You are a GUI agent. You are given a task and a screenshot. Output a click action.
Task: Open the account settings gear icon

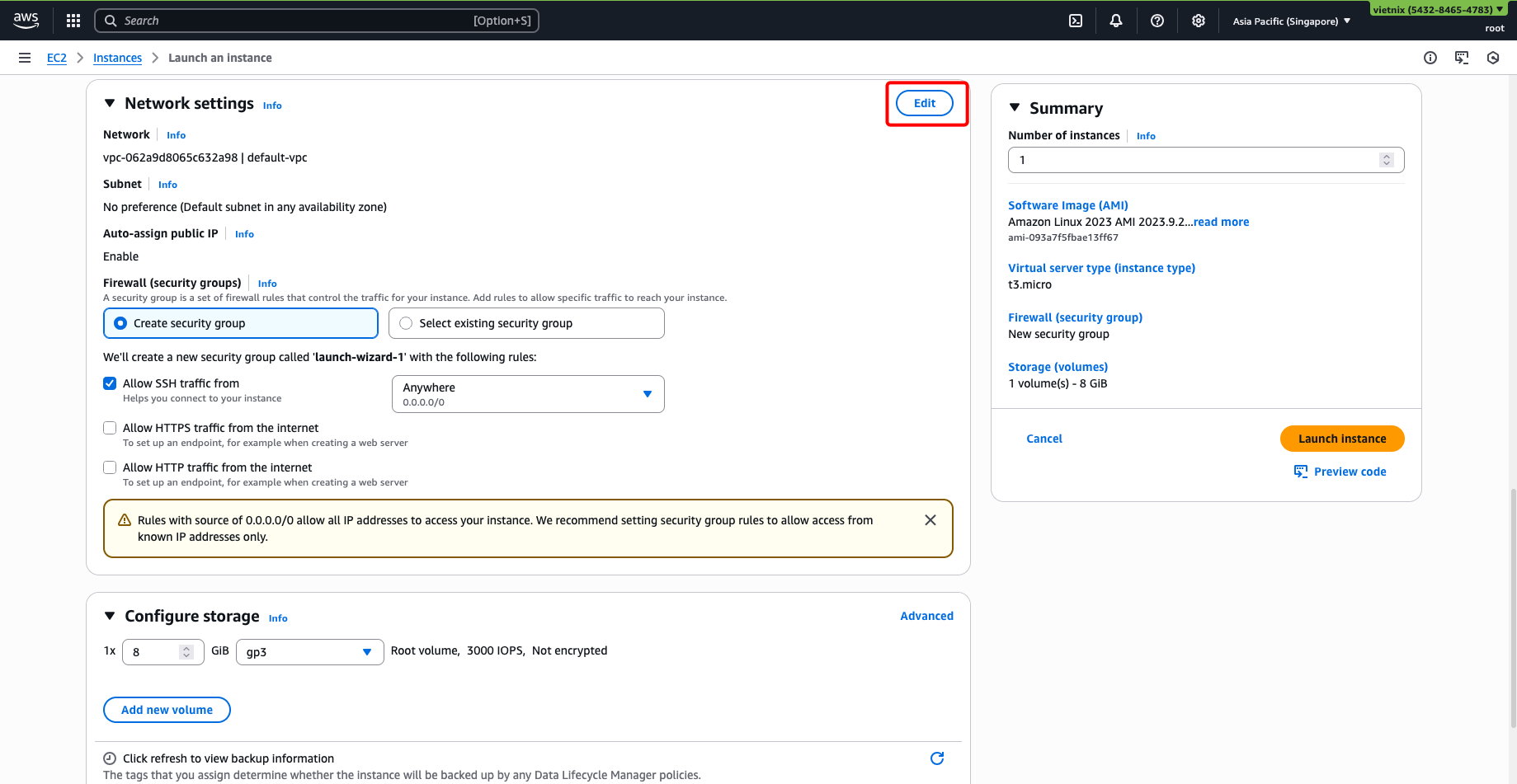1198,20
